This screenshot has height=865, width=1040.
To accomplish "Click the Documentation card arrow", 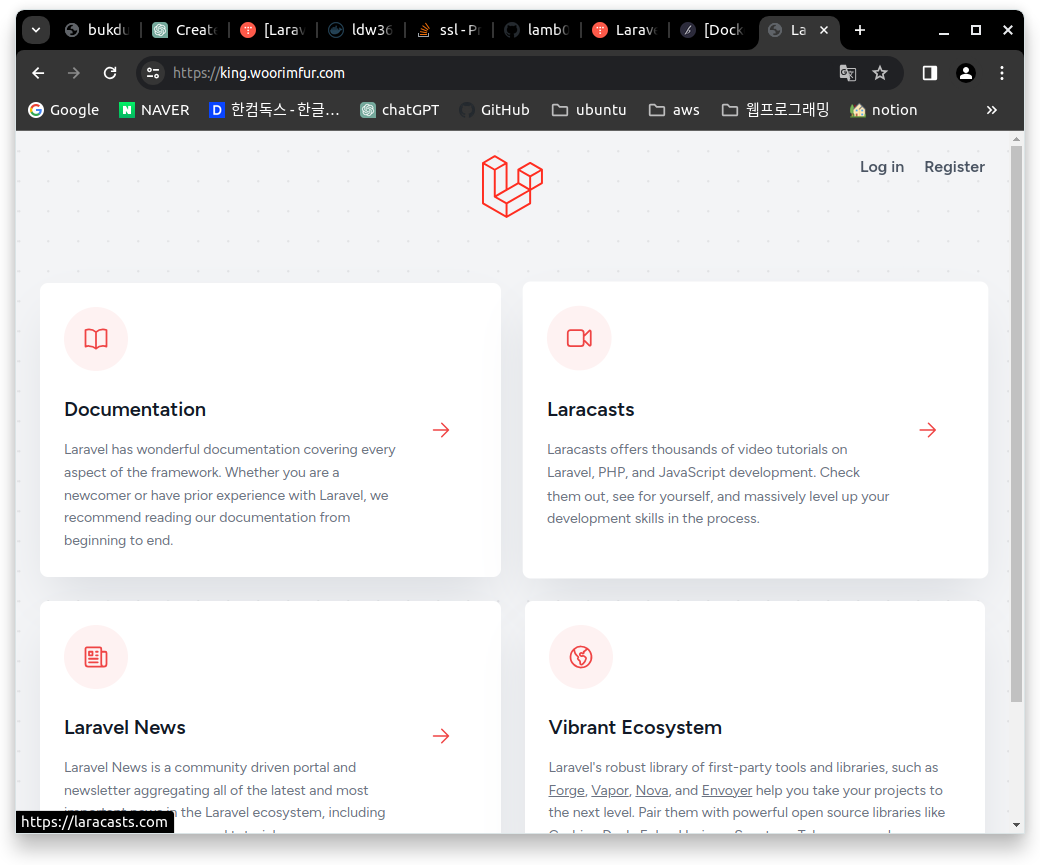I will click(x=441, y=430).
